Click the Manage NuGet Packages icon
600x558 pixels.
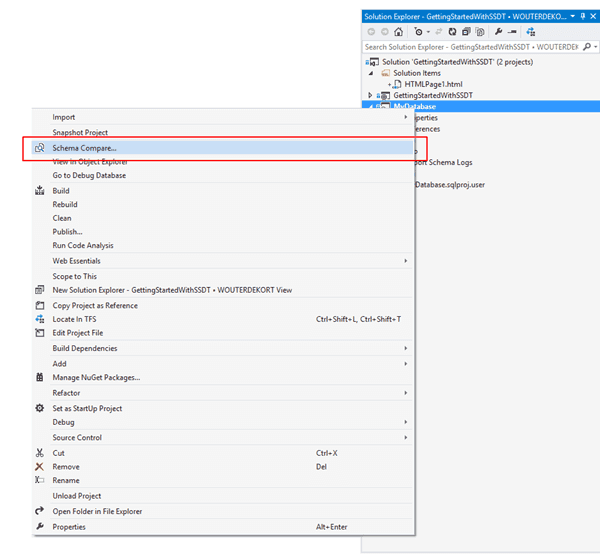40,377
